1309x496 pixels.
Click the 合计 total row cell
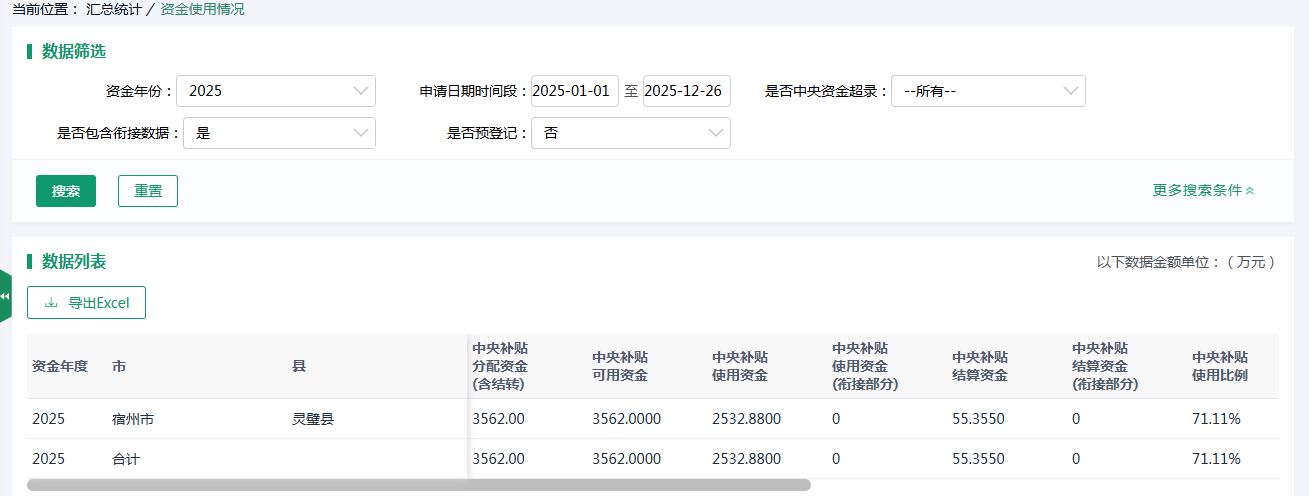tap(126, 459)
